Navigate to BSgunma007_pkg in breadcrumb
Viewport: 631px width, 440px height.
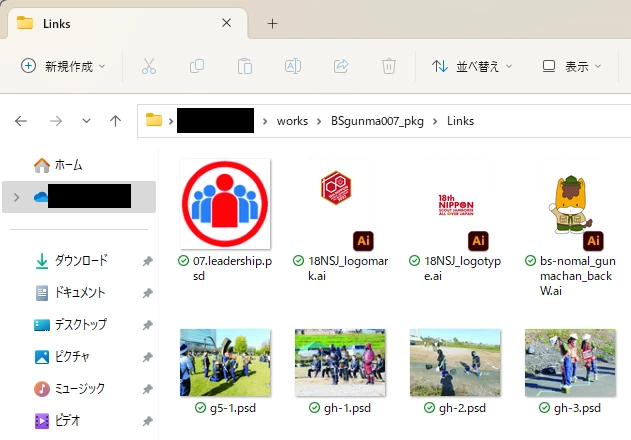click(x=377, y=121)
